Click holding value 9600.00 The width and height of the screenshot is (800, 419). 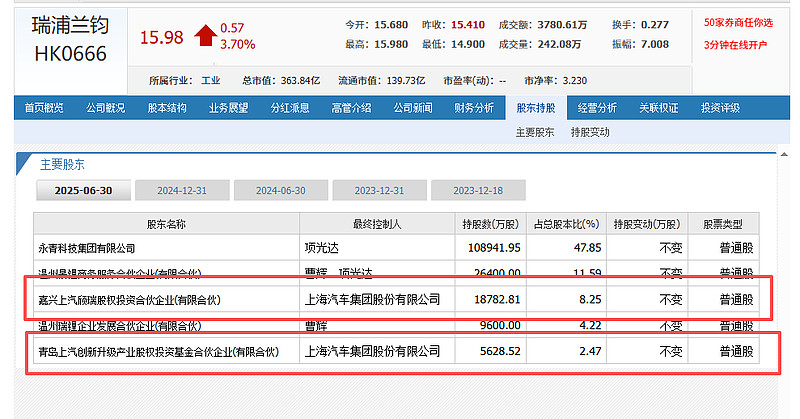[x=500, y=325]
